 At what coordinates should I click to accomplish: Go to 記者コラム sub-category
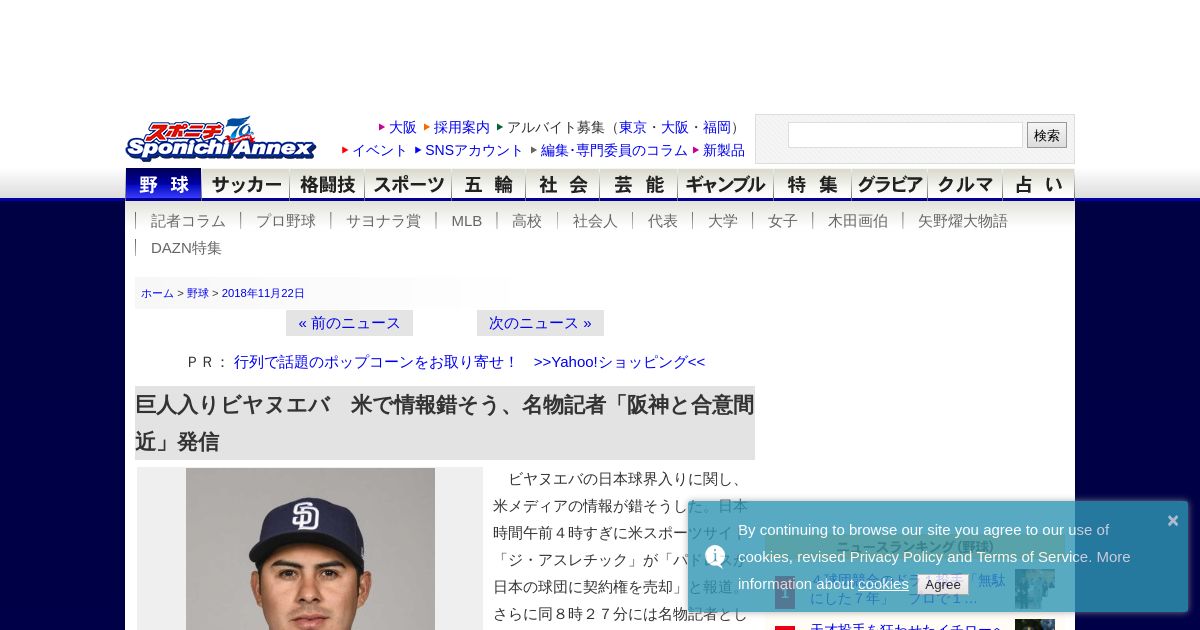[188, 221]
